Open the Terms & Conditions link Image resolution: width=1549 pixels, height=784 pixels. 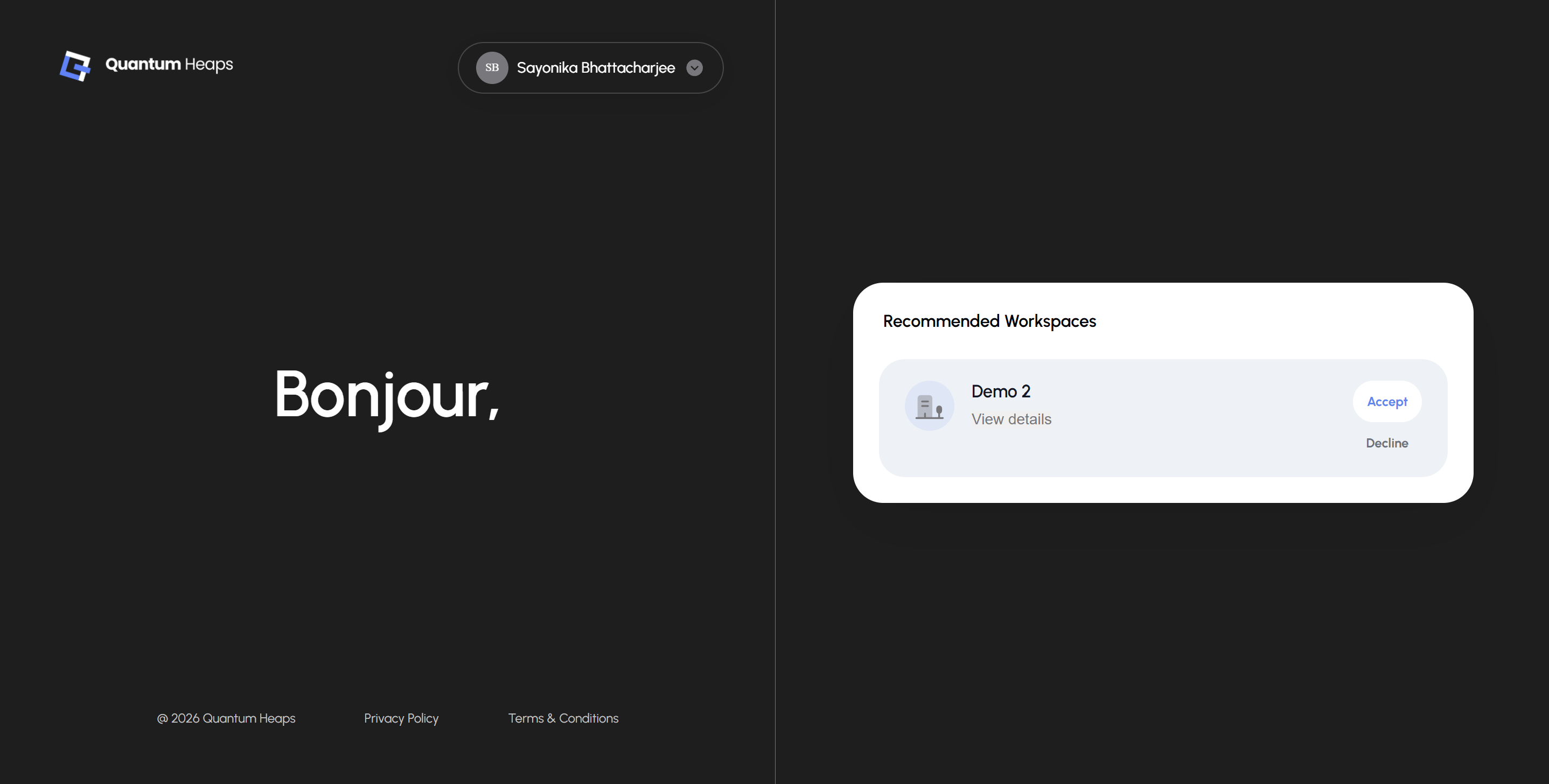(563, 718)
